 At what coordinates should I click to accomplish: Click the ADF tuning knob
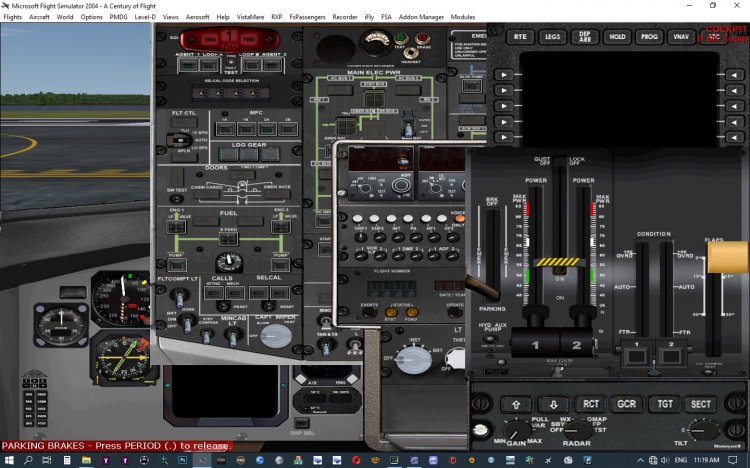pos(401,186)
